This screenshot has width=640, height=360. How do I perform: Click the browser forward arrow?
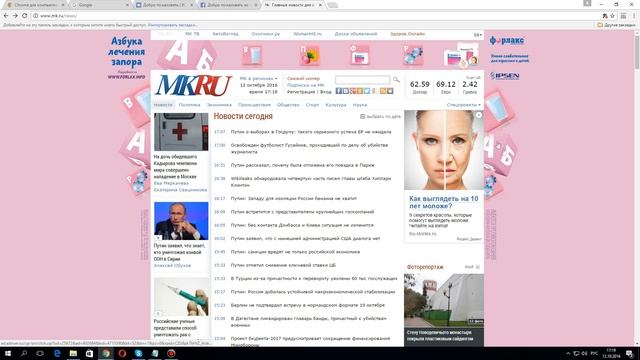point(15,16)
